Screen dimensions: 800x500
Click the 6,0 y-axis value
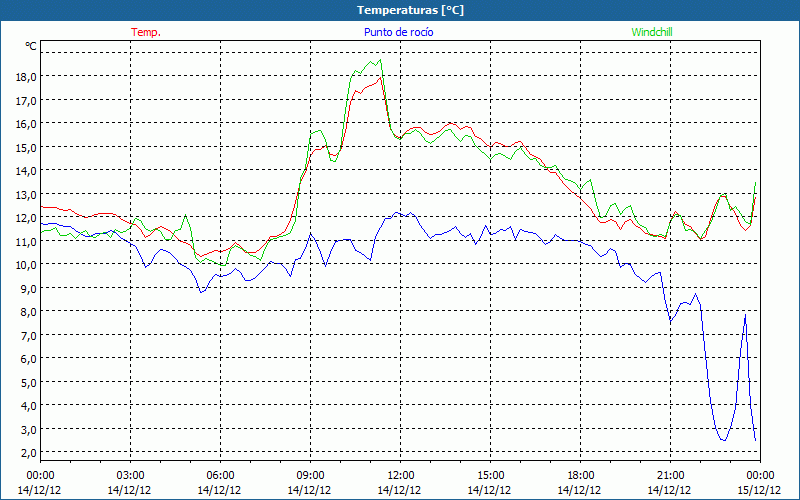click(29, 358)
